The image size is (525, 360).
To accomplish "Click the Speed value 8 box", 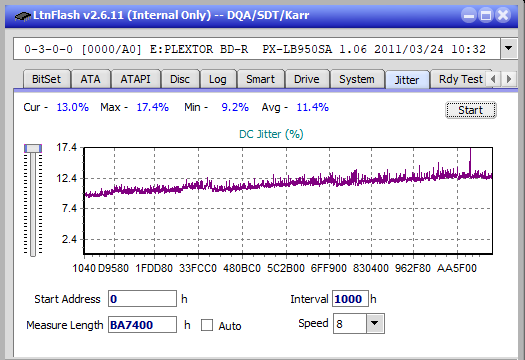I will coord(350,323).
